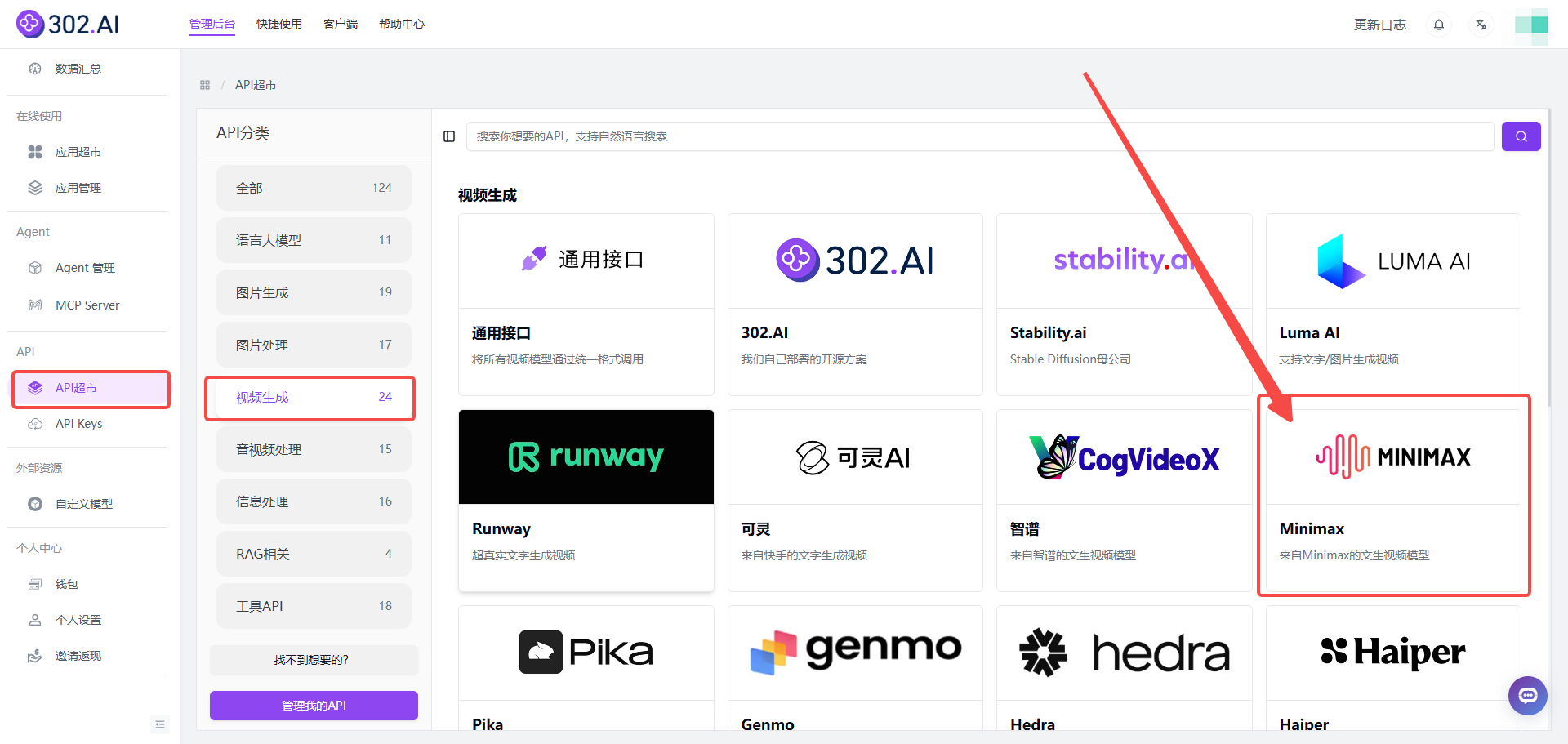This screenshot has height=744, width=1568.
Task: Select 图片处理 category
Action: (x=314, y=345)
